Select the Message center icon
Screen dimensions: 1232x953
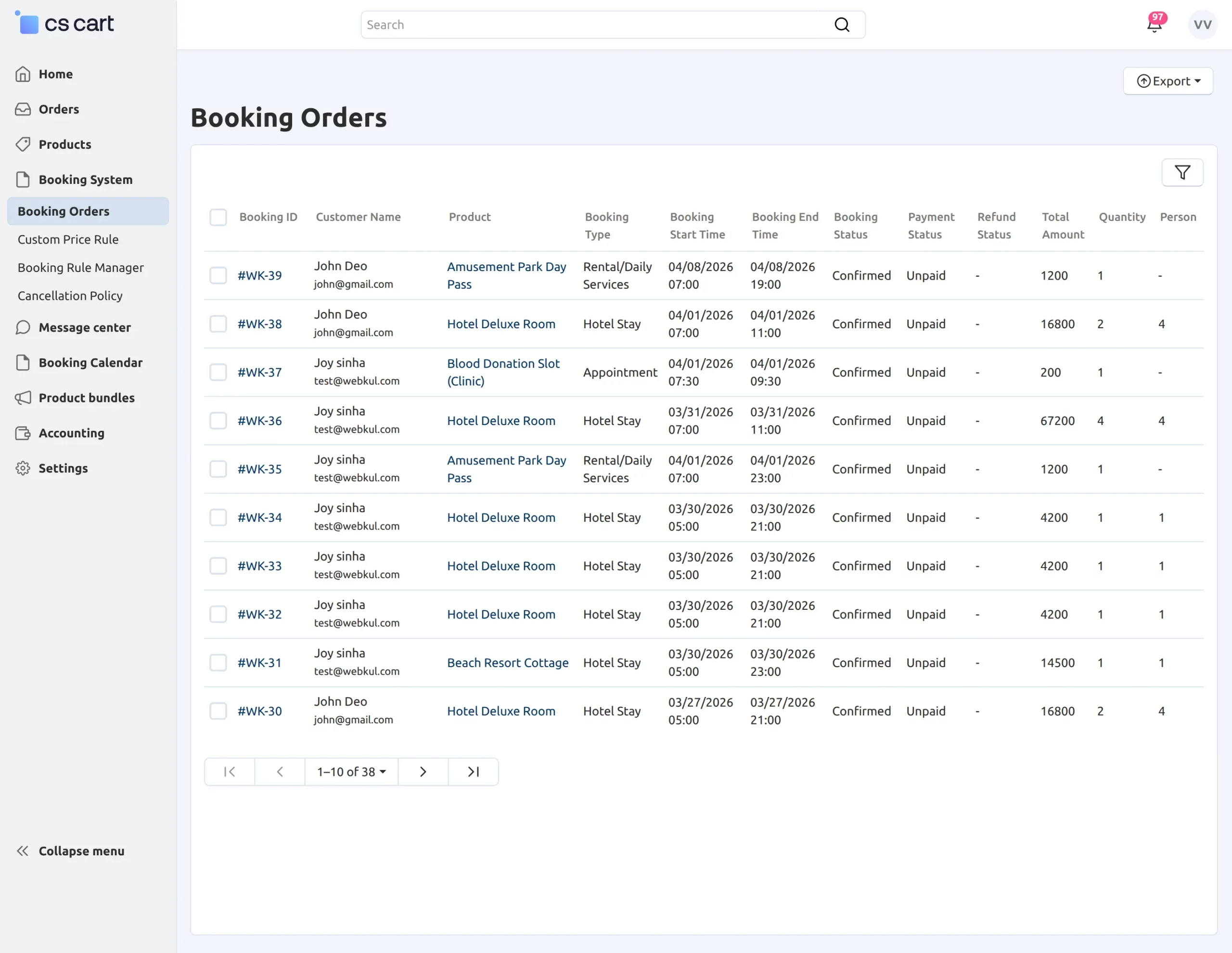tap(23, 327)
